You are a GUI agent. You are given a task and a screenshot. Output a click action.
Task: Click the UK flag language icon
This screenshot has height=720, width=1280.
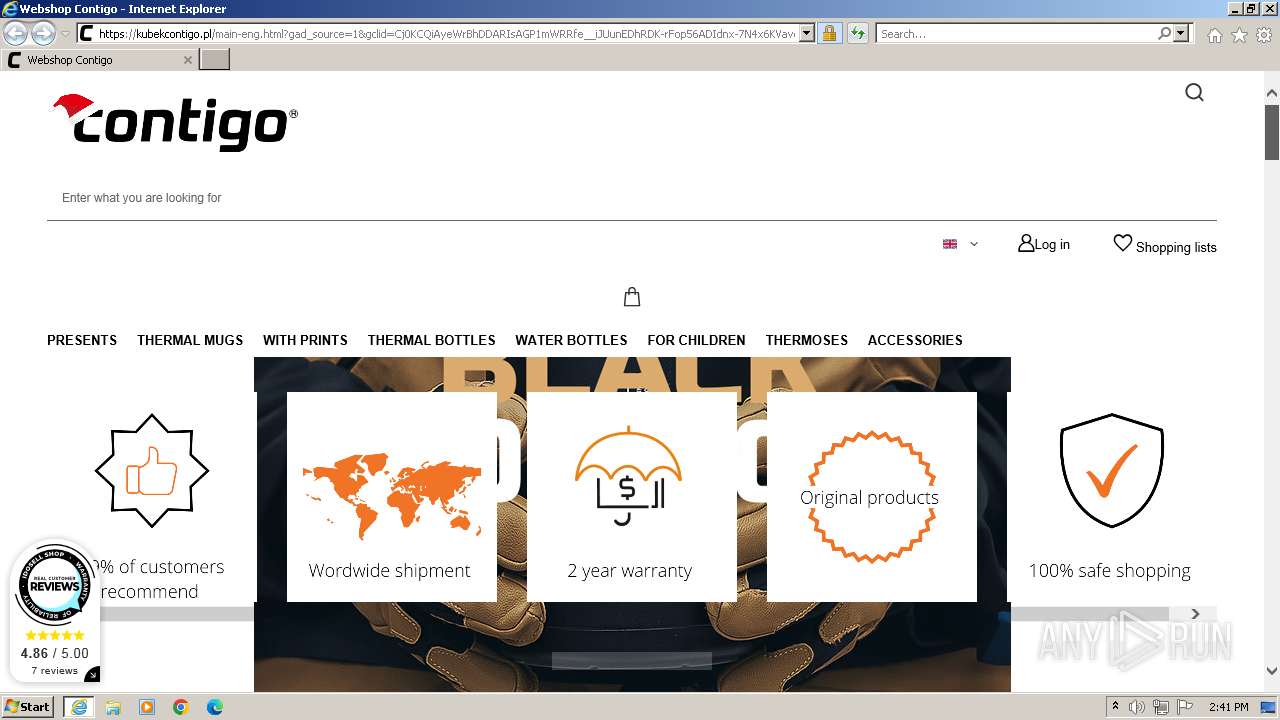[950, 244]
